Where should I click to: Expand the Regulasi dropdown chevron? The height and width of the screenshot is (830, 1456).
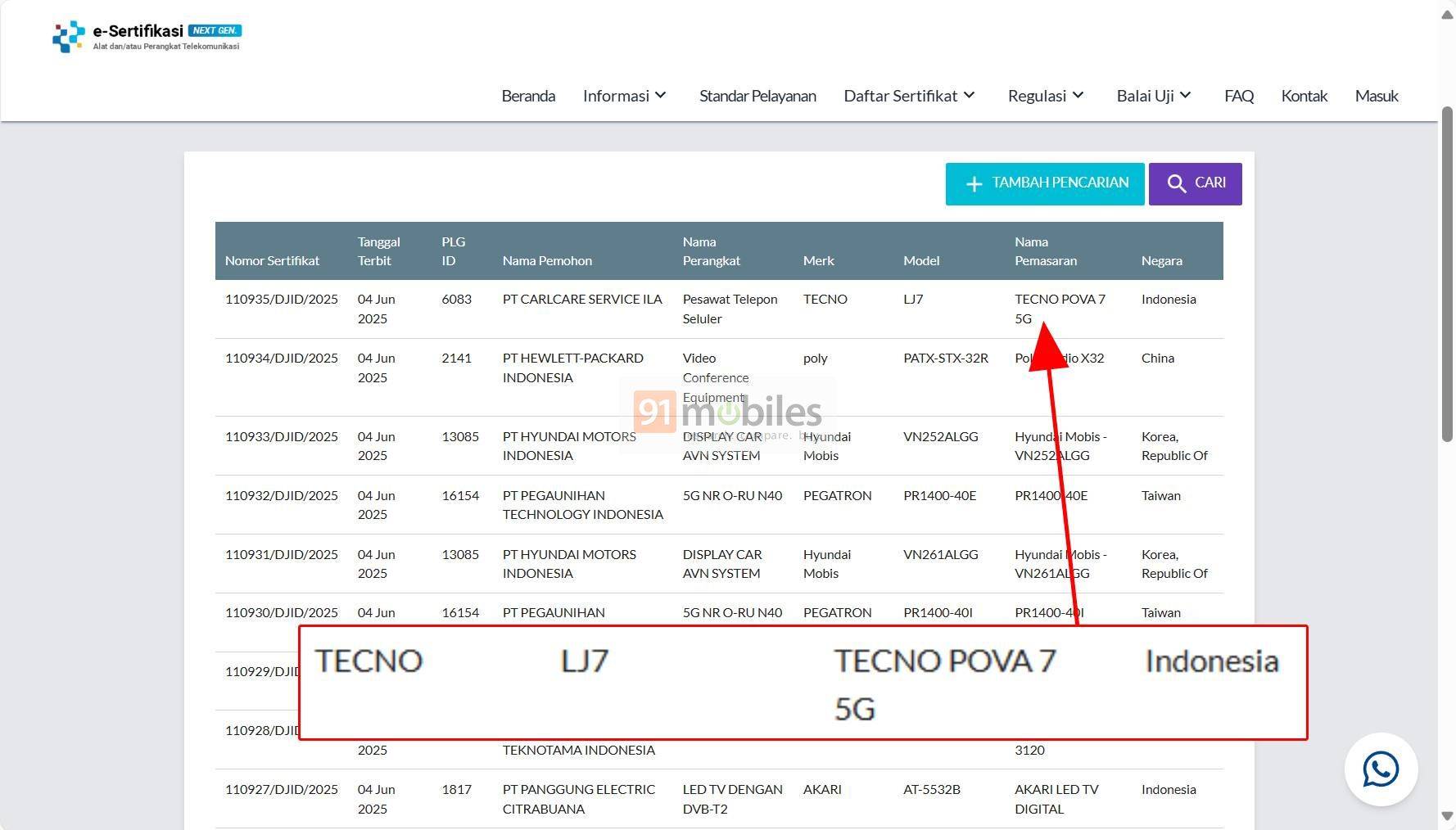click(x=1078, y=95)
